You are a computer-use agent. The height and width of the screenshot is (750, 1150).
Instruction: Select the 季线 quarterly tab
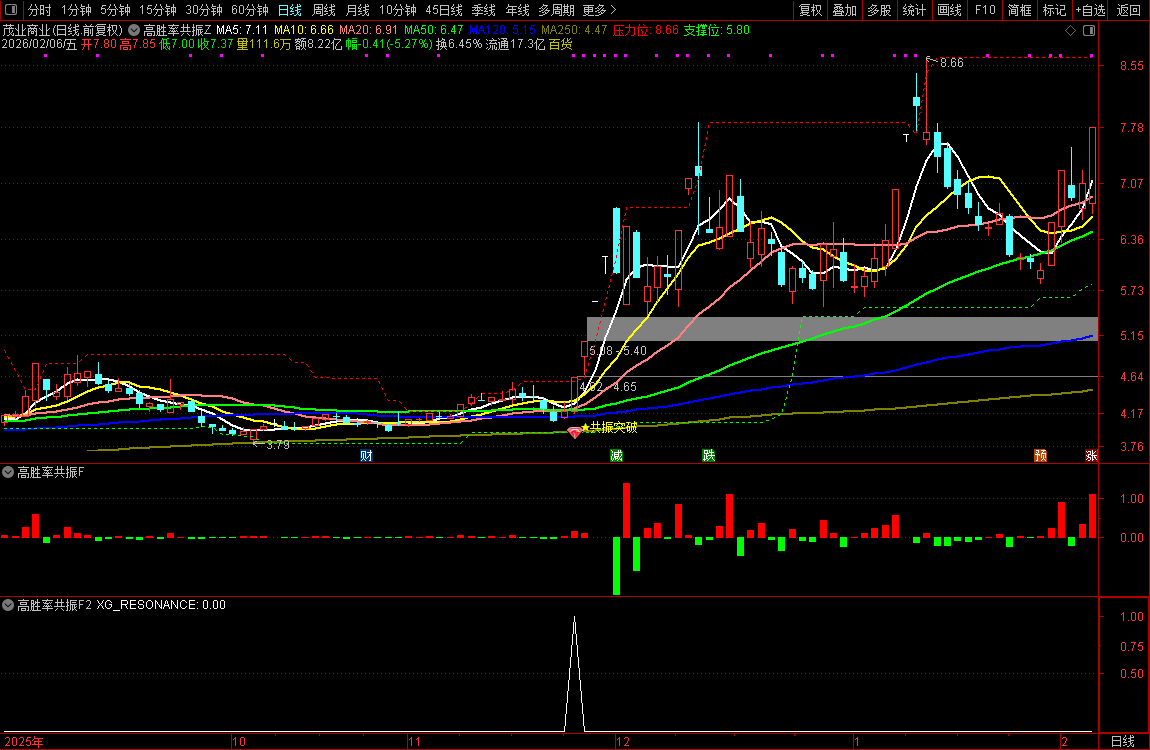point(483,10)
